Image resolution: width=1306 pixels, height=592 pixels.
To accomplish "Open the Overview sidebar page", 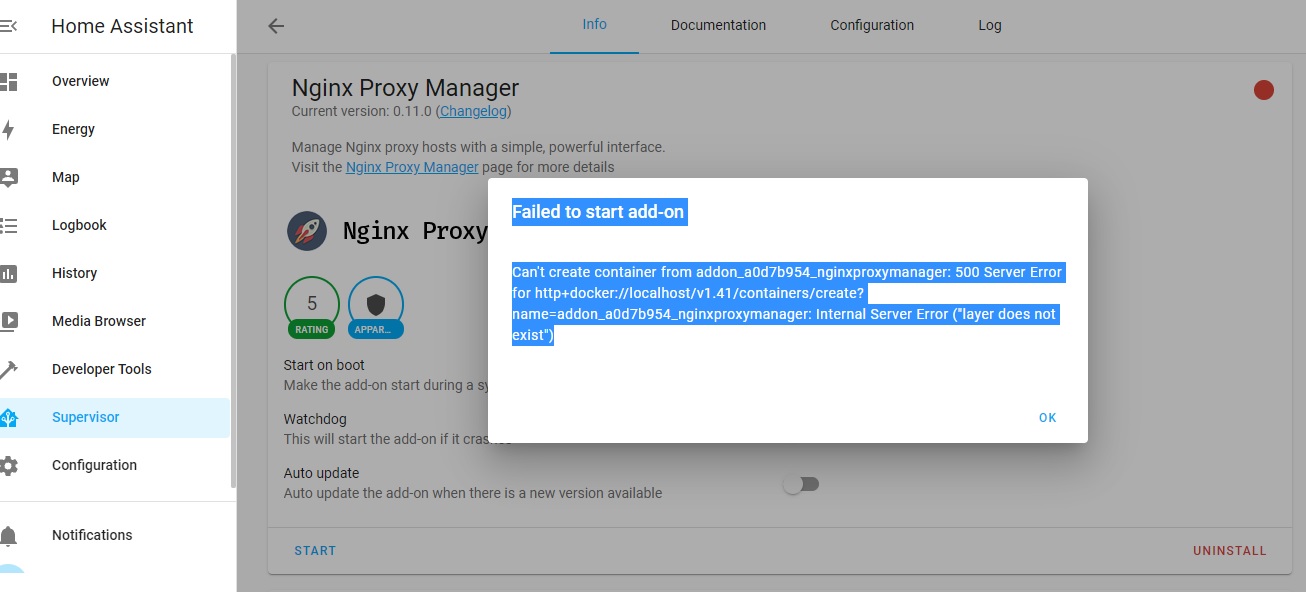I will (80, 81).
